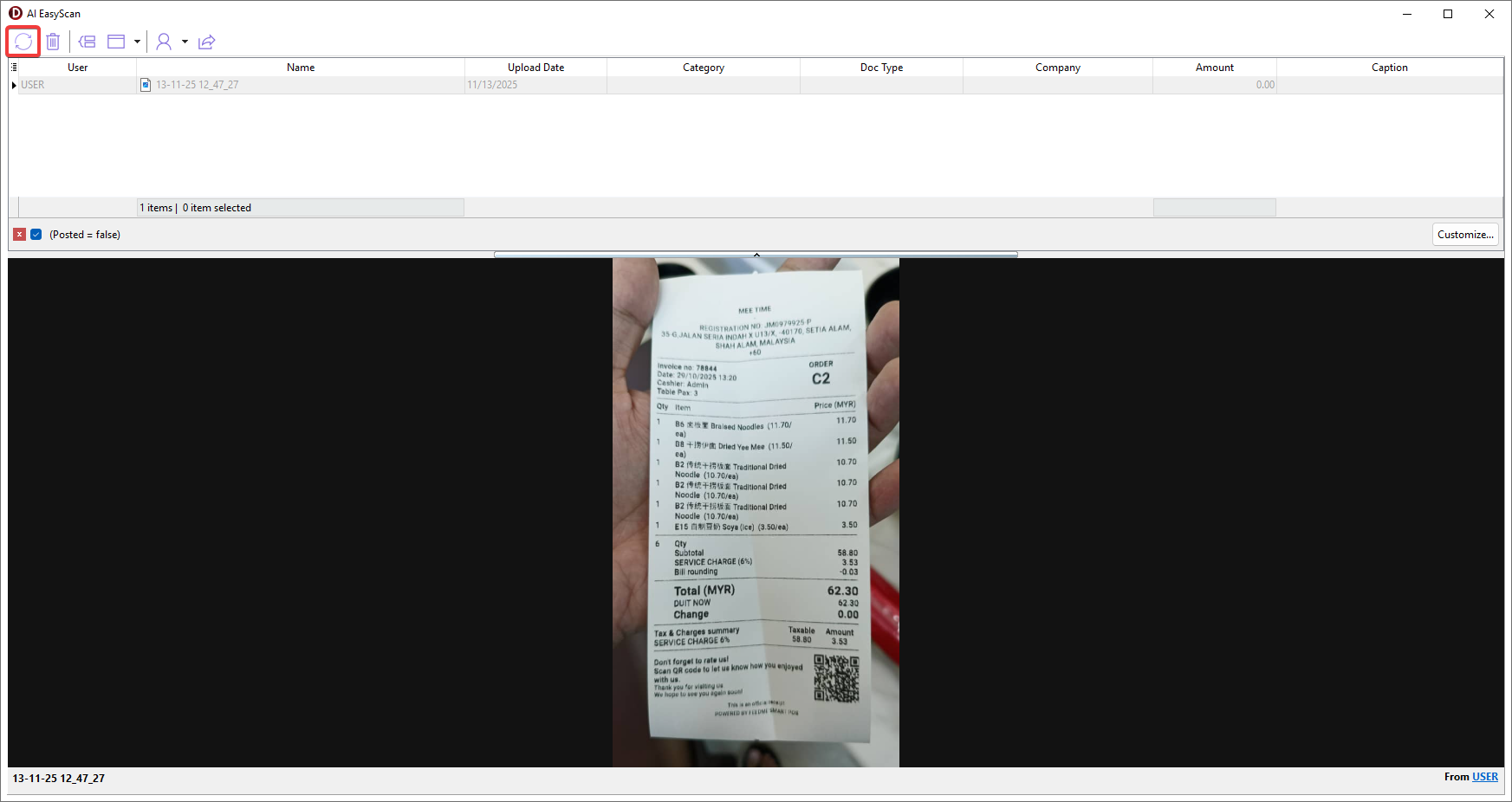
Task: Open the layout icon dropdown arrow
Action: (x=137, y=42)
